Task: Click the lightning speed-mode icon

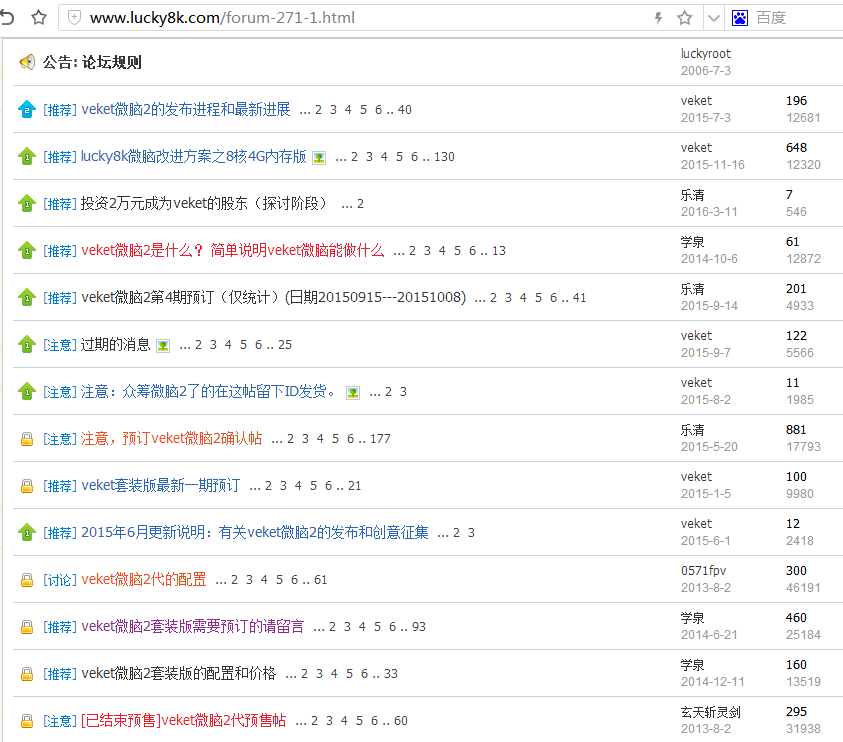Action: pos(658,18)
